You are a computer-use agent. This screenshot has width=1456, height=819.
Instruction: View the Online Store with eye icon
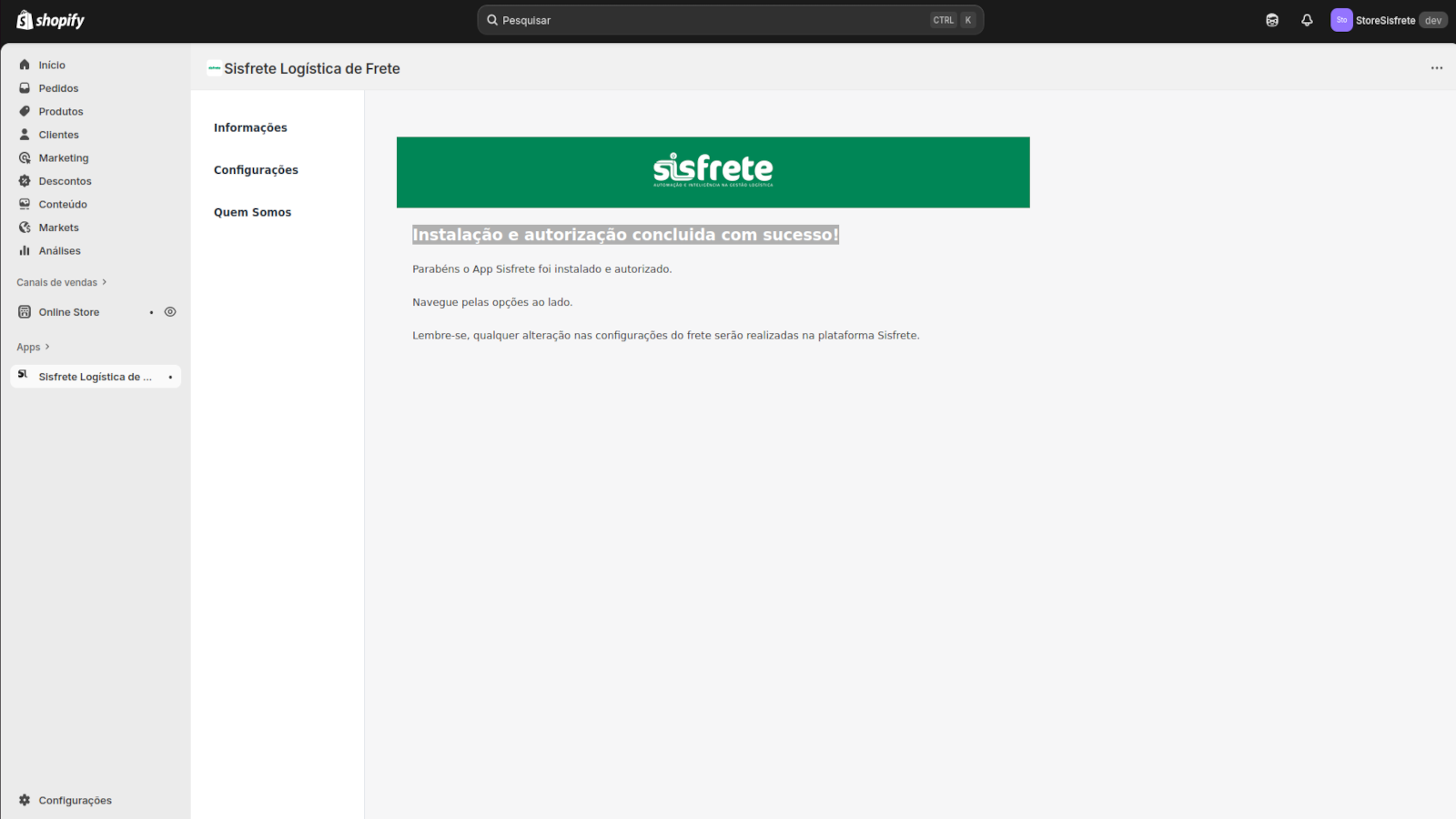point(170,312)
